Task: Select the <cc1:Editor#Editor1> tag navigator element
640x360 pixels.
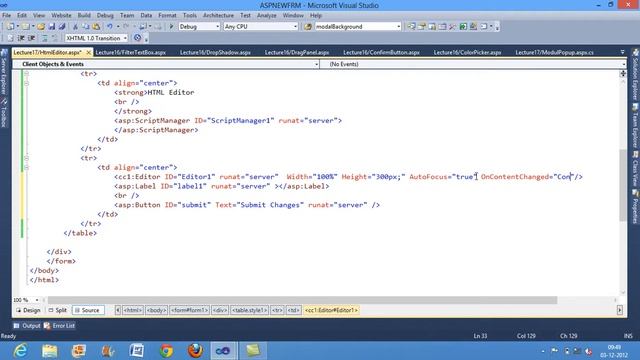Action: 331,310
